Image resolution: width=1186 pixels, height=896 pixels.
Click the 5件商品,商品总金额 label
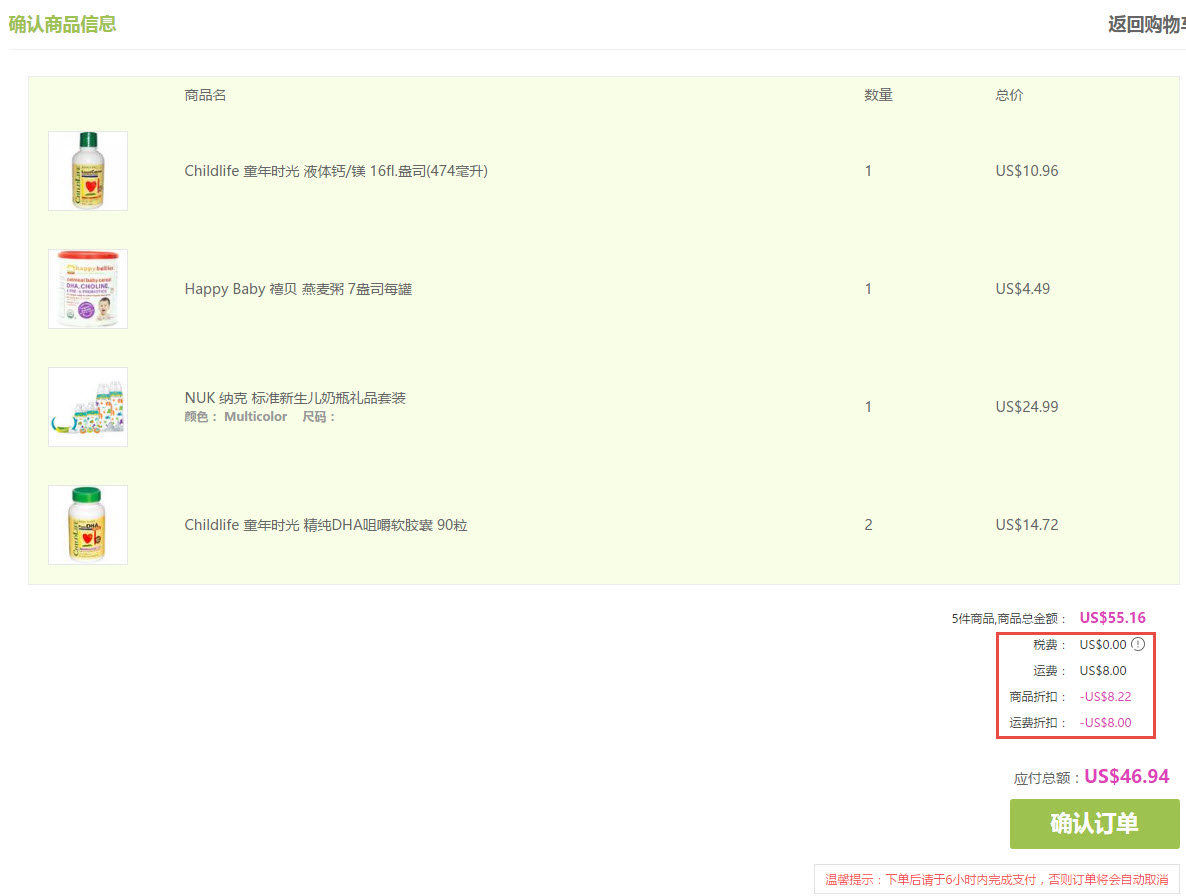[1008, 619]
